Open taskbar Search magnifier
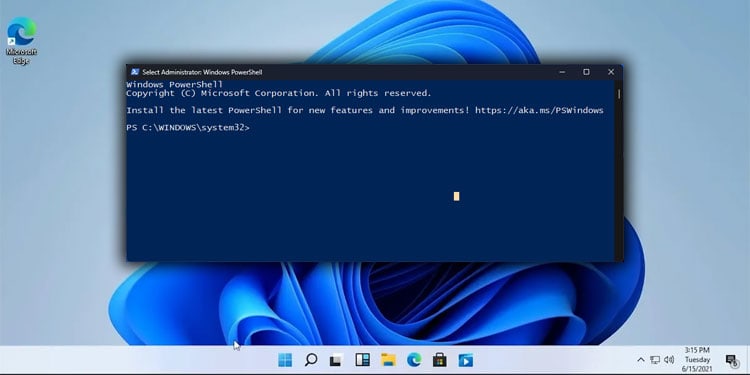 pyautogui.click(x=311, y=360)
